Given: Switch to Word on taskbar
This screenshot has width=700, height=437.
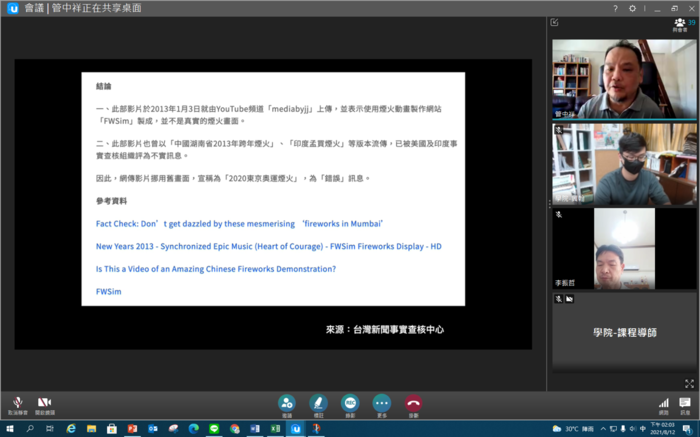Looking at the screenshot, I should pyautogui.click(x=255, y=429).
